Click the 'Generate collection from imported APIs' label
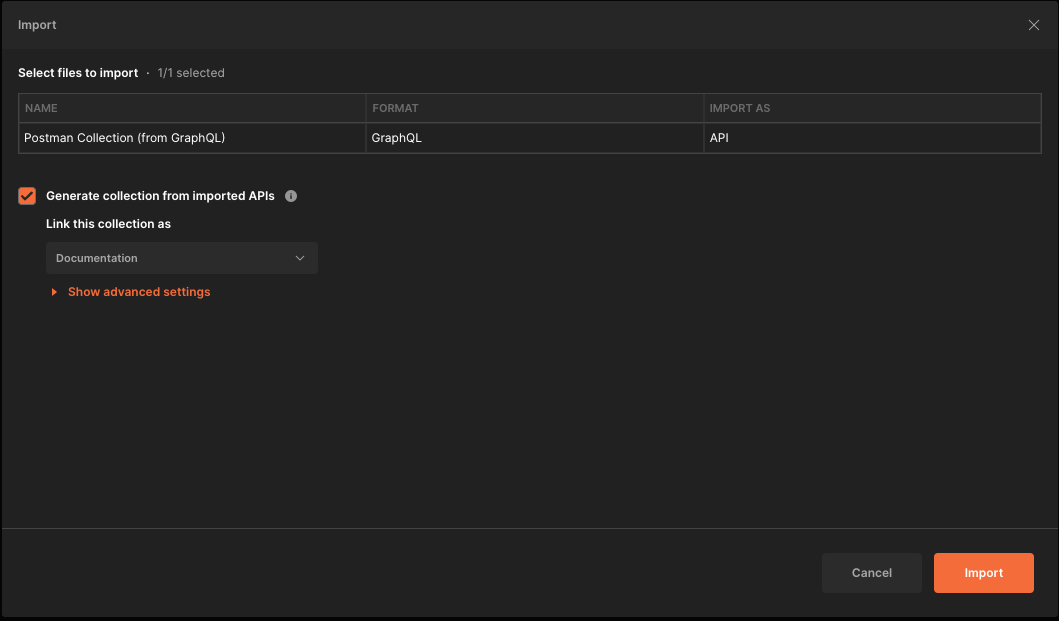Viewport: 1059px width, 621px height. pyautogui.click(x=160, y=196)
